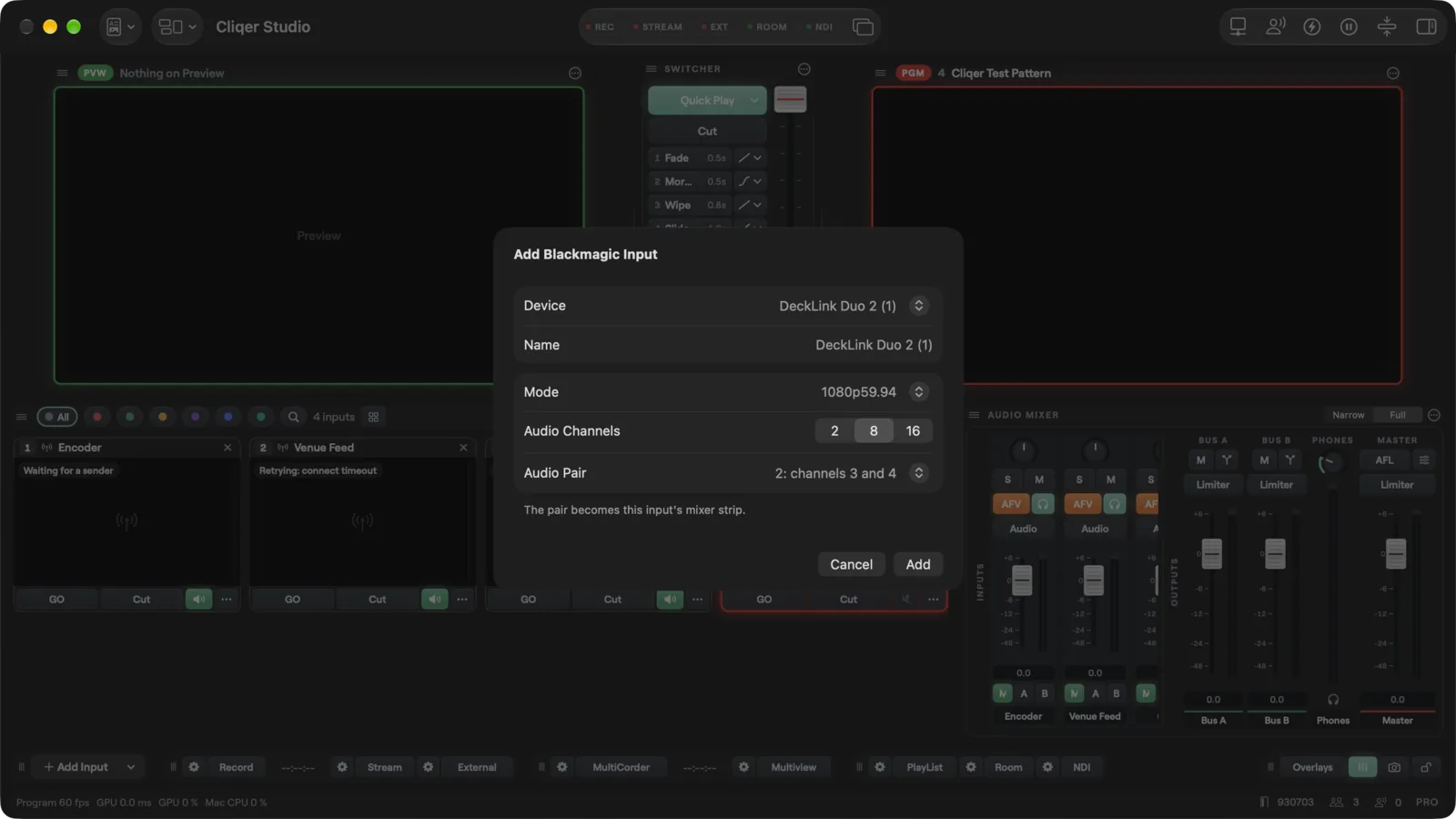Click the lightning bolt icon in top toolbar
1456x819 pixels.
pyautogui.click(x=1311, y=26)
